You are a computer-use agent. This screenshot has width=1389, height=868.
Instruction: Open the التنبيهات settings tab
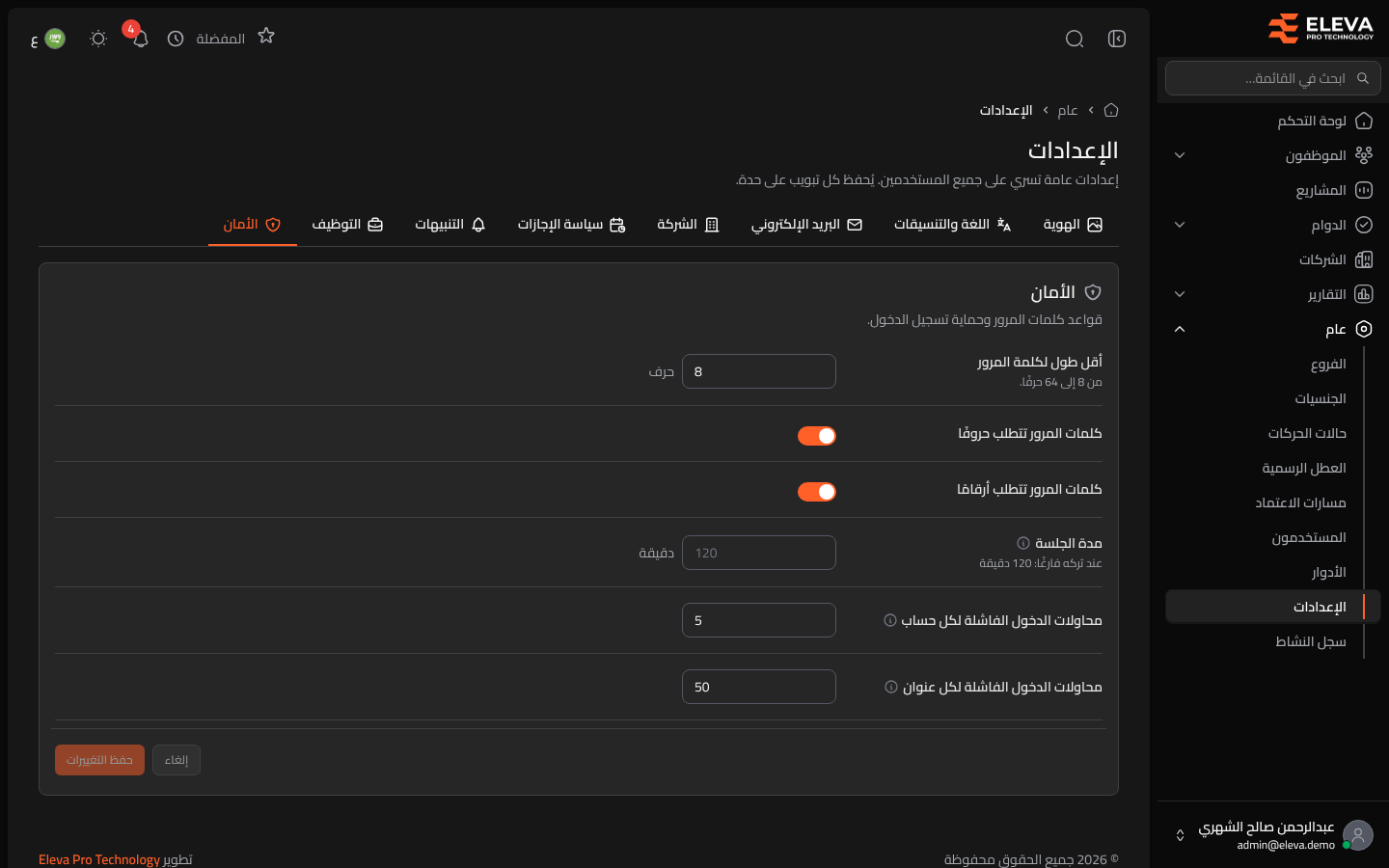pos(449,225)
